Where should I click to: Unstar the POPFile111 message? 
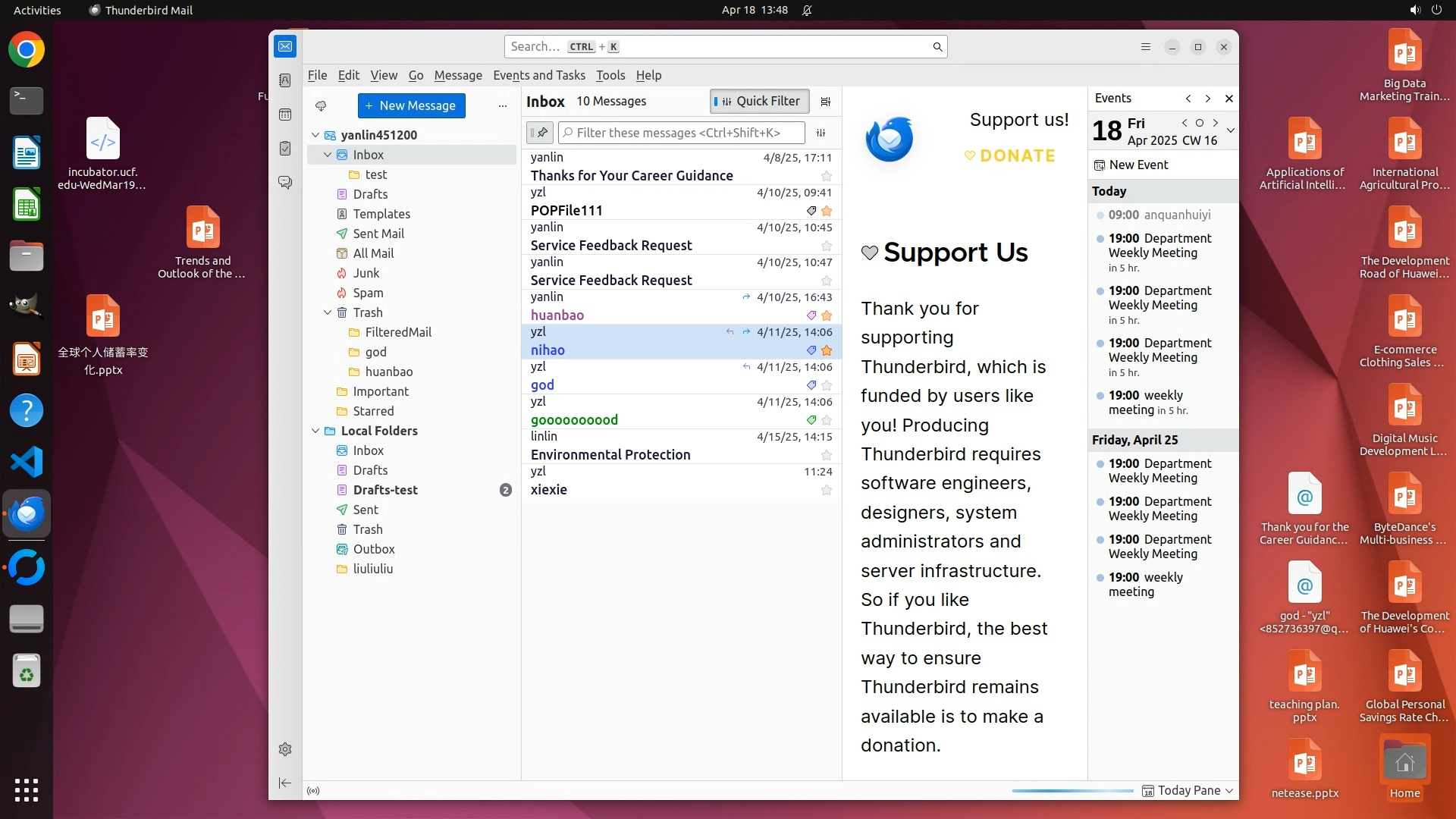pos(827,211)
